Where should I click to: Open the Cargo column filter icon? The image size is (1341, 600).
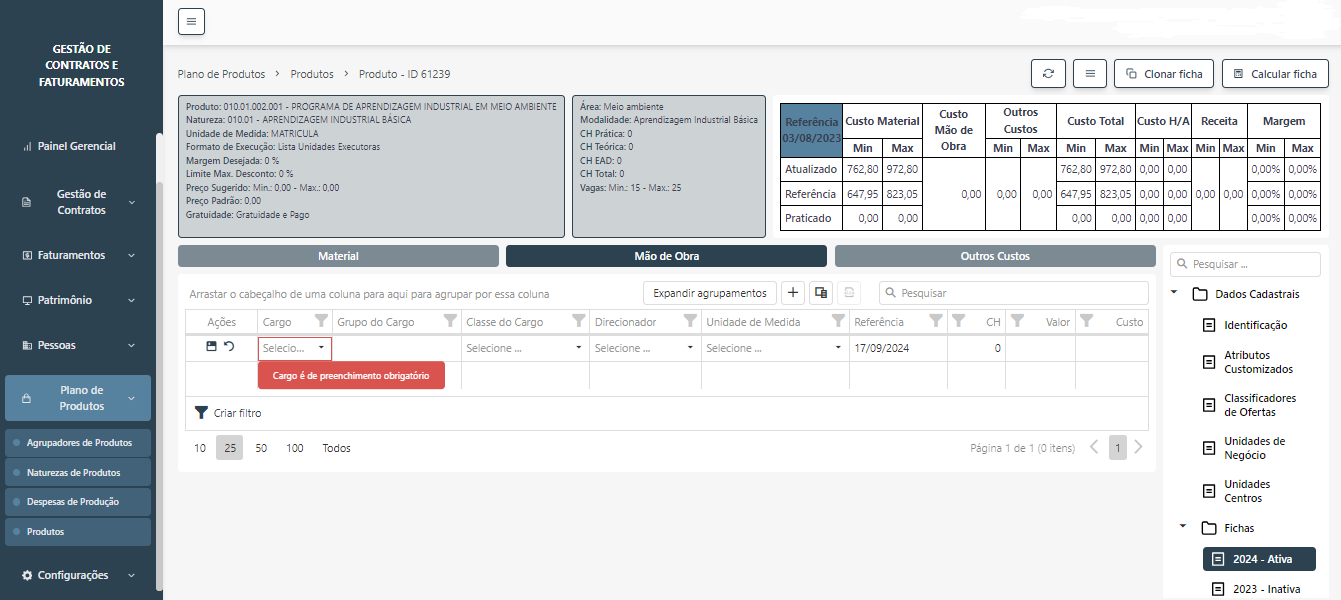tap(321, 321)
